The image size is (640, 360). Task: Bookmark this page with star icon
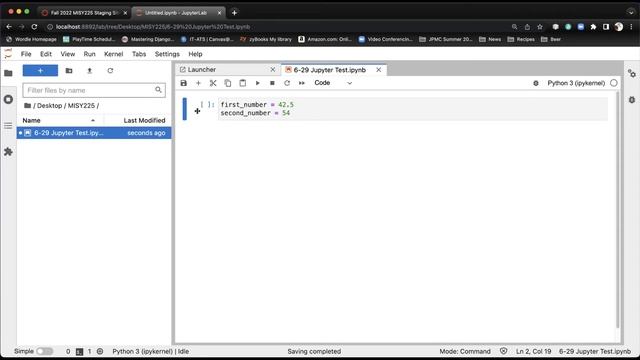point(540,27)
